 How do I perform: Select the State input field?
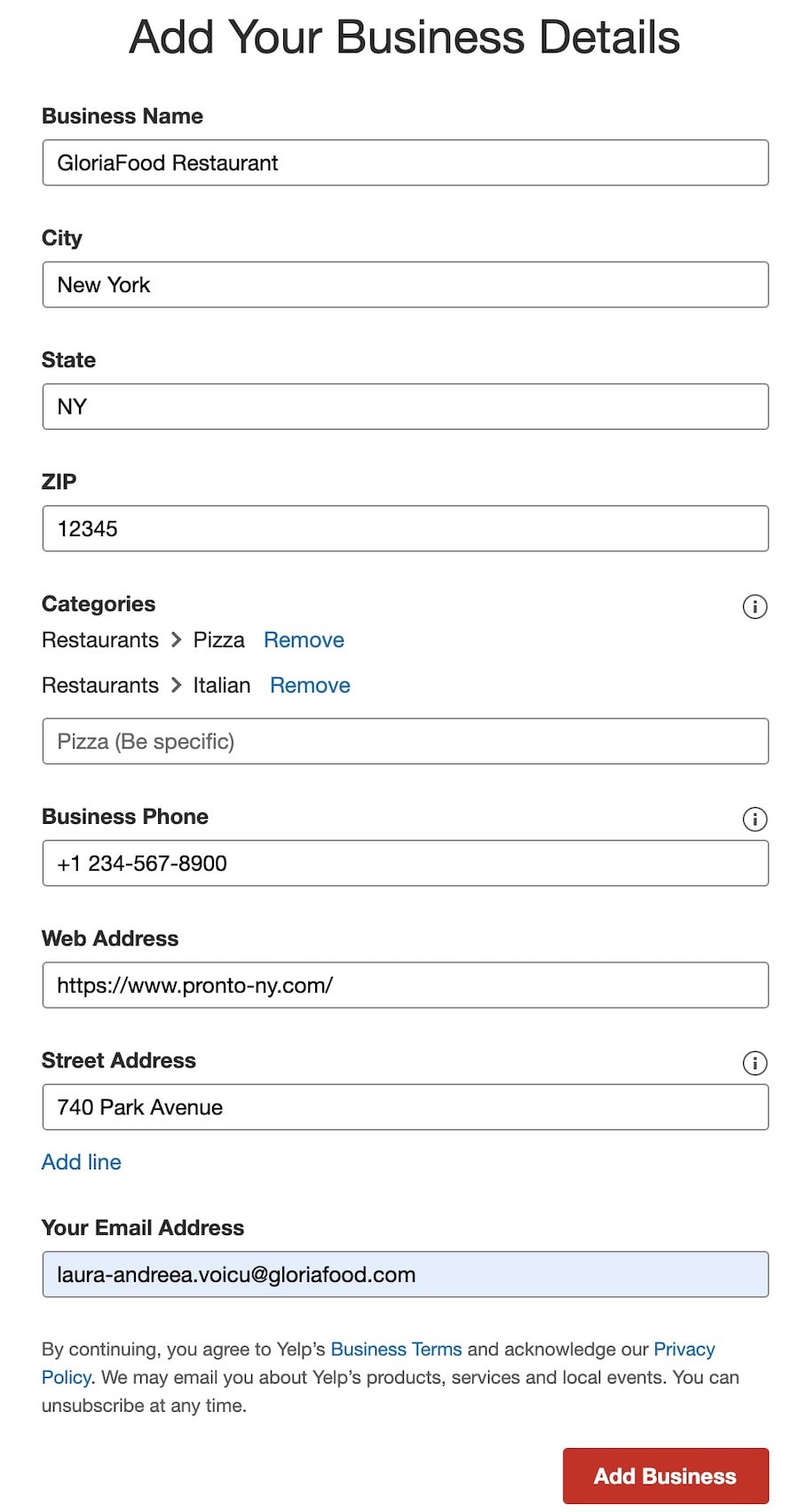click(x=405, y=407)
